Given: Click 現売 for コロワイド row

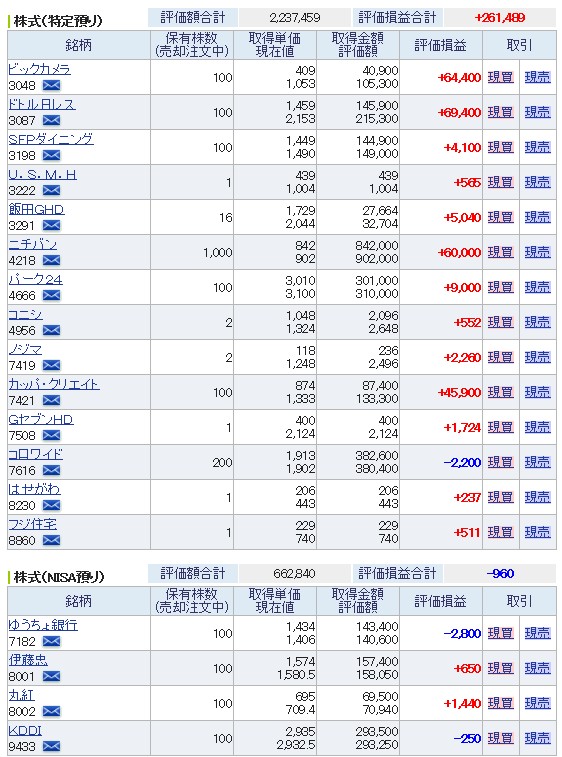Looking at the screenshot, I should tap(537, 462).
